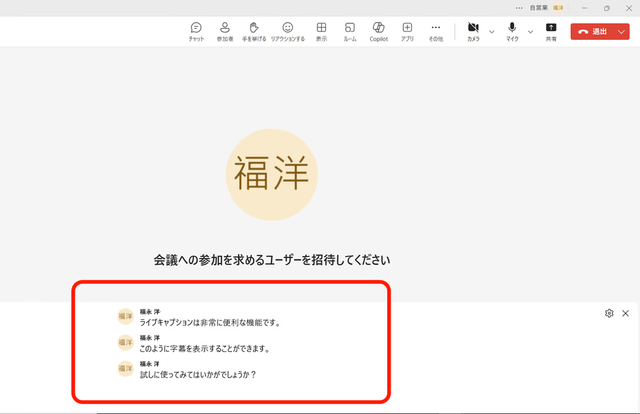Toggle the マイク microphone mute
The width and height of the screenshot is (640, 414).
512,31
